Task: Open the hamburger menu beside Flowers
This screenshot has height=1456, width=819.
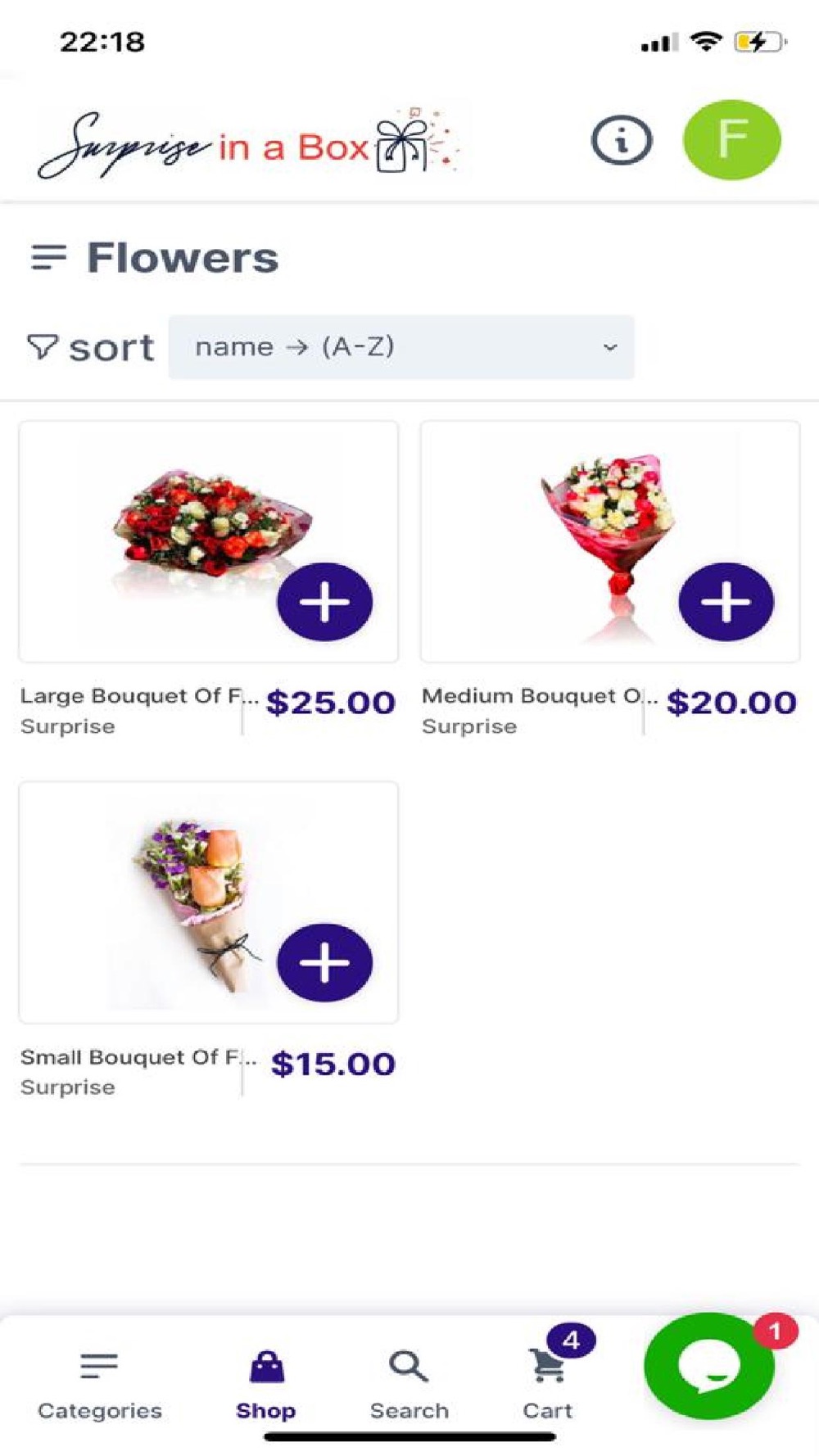Action: tap(48, 257)
